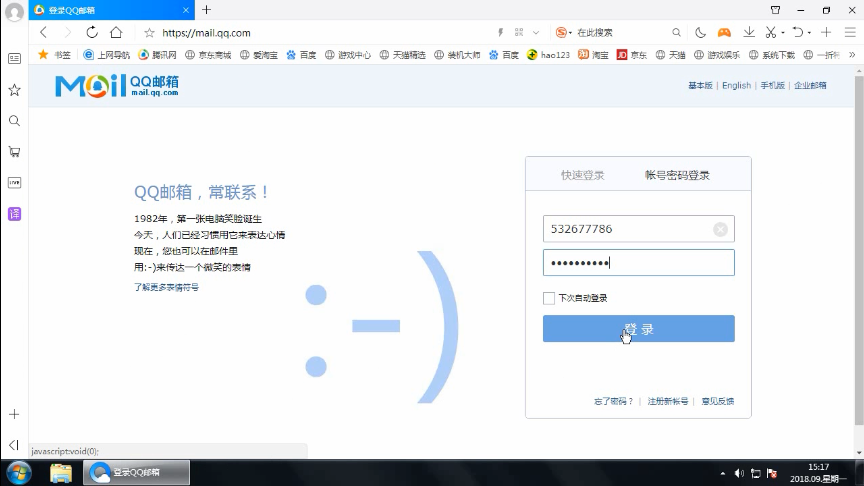Open the 忘了密码 link

[613, 401]
